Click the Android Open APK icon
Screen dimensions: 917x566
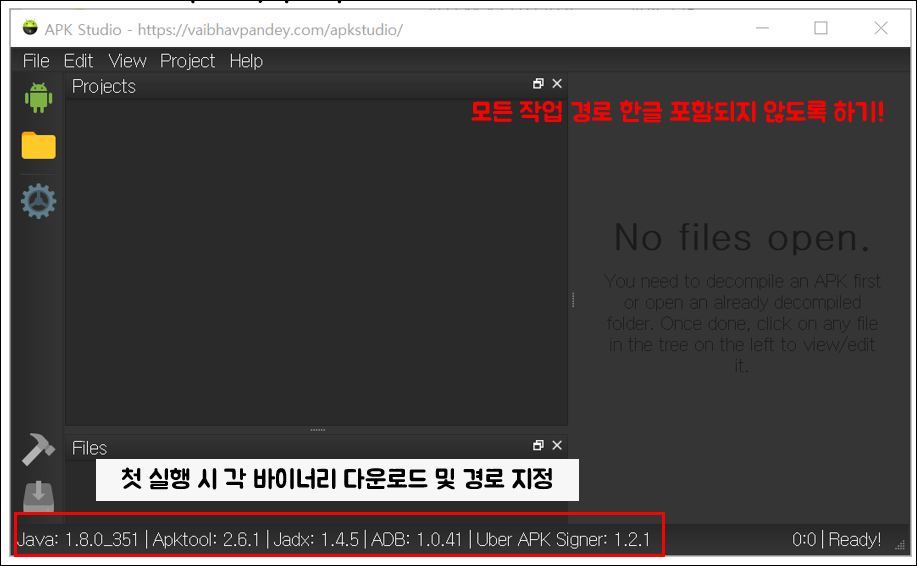click(x=39, y=97)
